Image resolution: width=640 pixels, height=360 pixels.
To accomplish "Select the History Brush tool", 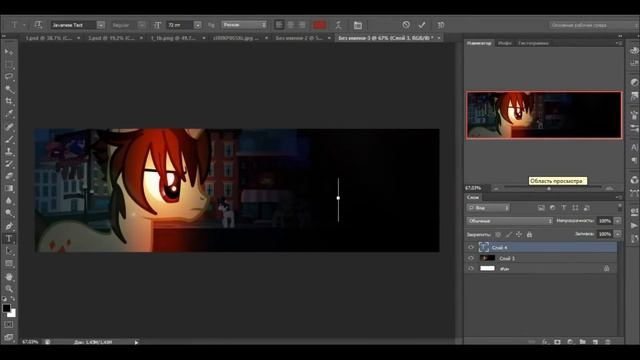I will click(9, 164).
